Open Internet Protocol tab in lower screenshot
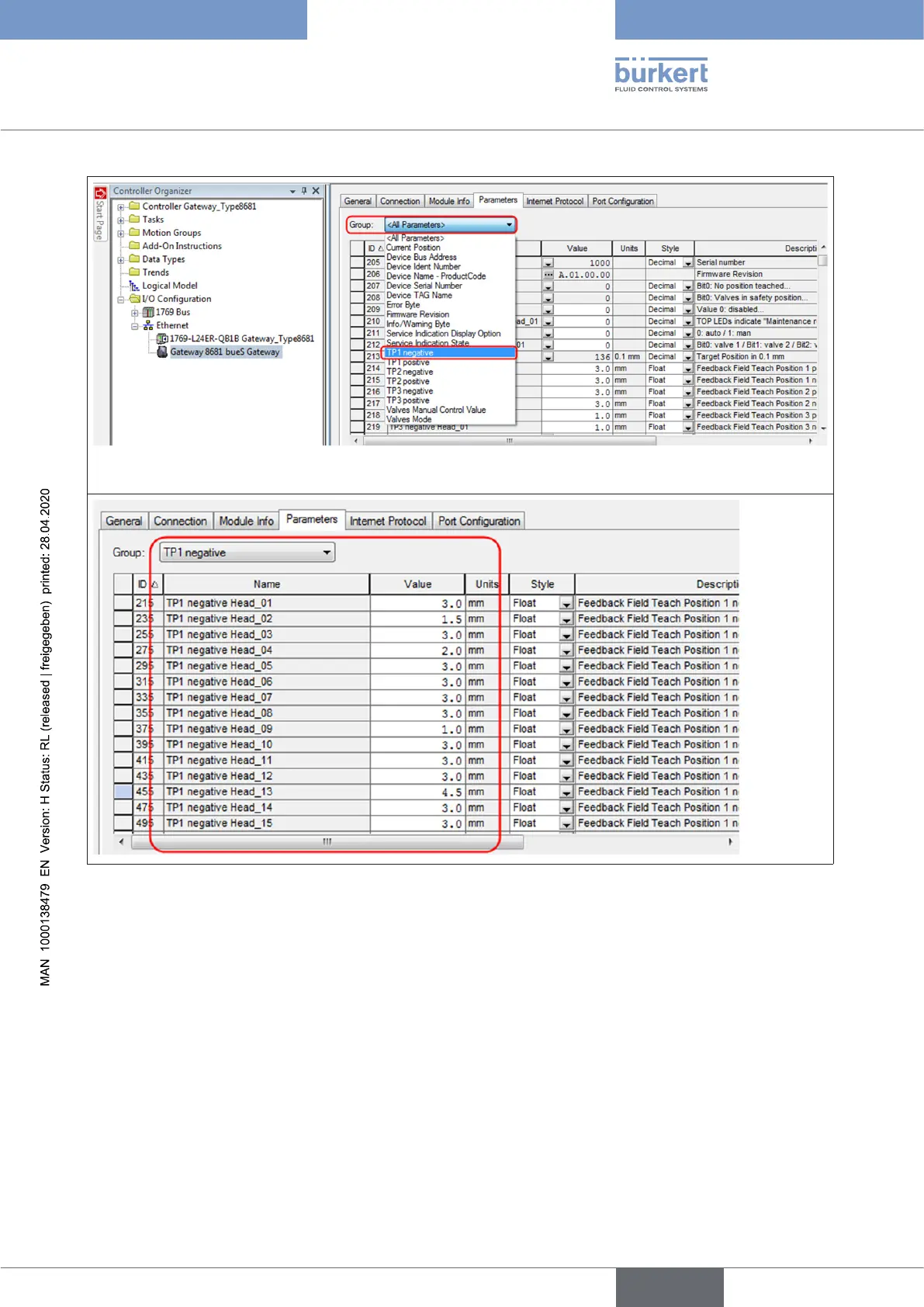Screen dimensions: 924x1307 pos(388,521)
